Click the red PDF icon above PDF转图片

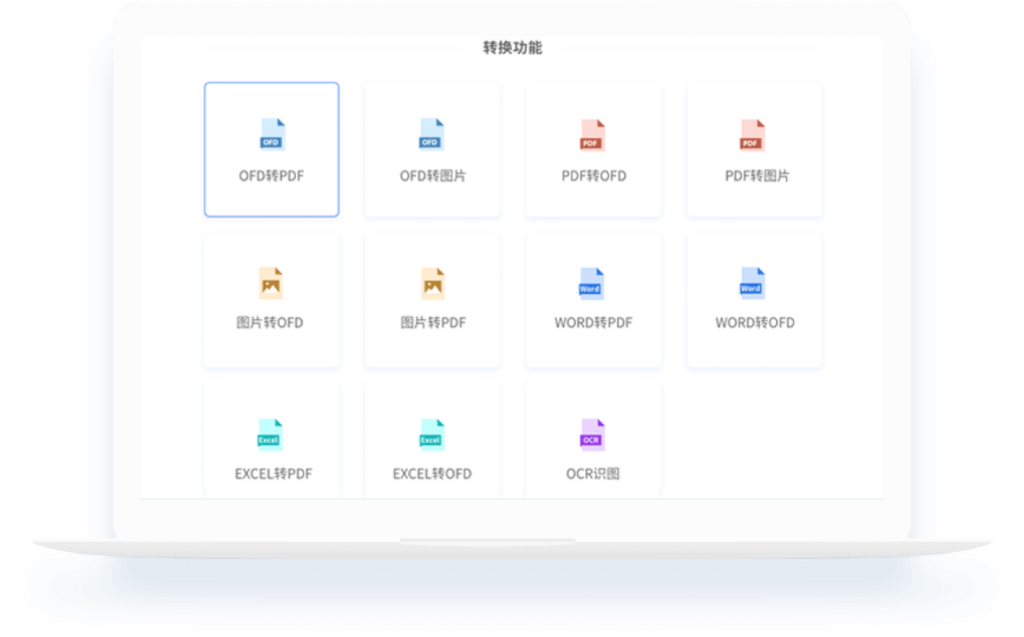(x=752, y=135)
